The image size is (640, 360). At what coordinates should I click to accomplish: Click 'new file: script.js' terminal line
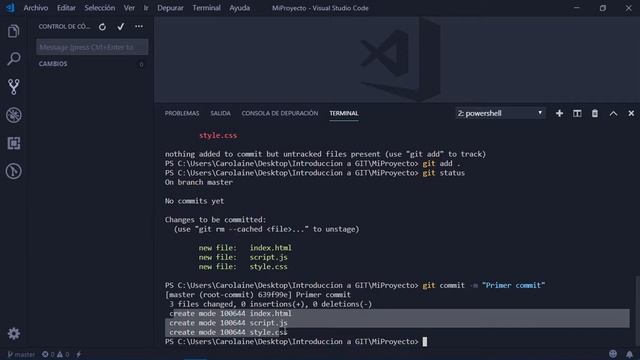tap(243, 257)
